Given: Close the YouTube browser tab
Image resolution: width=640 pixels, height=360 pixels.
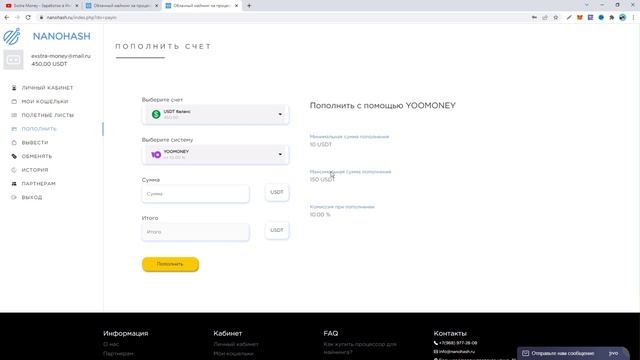Looking at the screenshot, I should click(x=76, y=6).
